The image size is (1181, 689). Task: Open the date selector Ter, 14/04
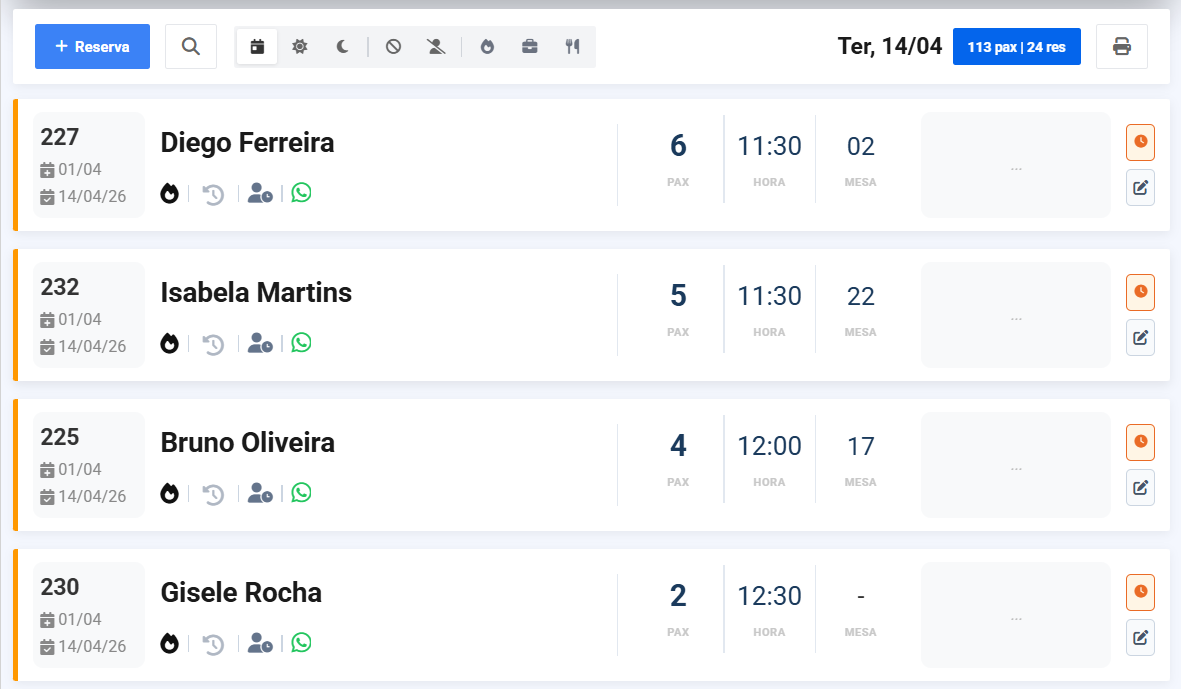pos(888,46)
